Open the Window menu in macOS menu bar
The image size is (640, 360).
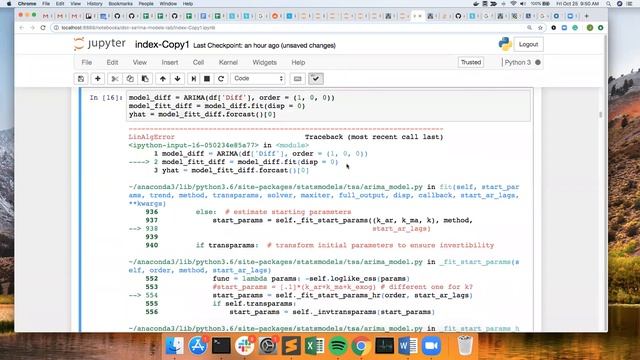168,4
